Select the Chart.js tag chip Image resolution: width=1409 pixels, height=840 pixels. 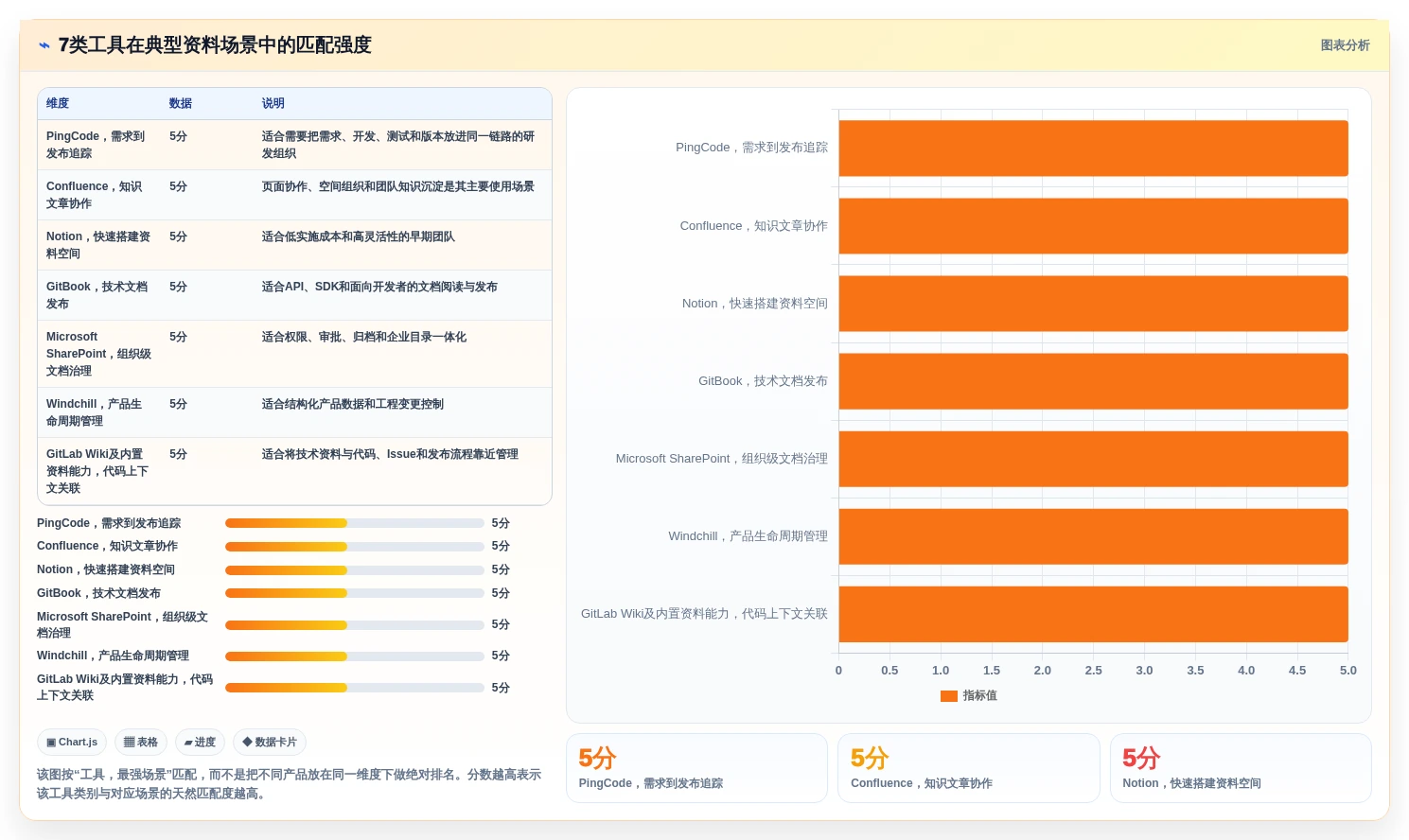pos(72,743)
